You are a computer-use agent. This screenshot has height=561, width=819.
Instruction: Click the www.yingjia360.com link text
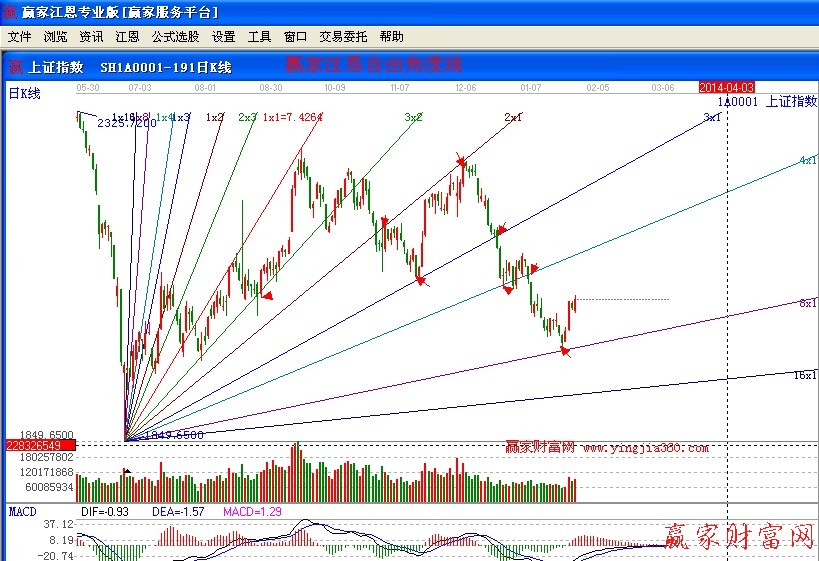click(646, 448)
